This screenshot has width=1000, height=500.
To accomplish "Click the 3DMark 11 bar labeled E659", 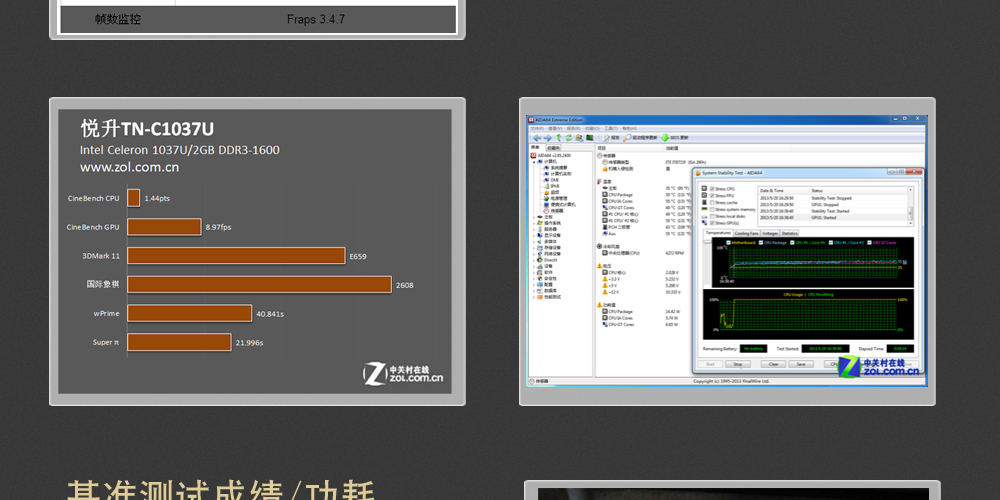I will coord(236,256).
